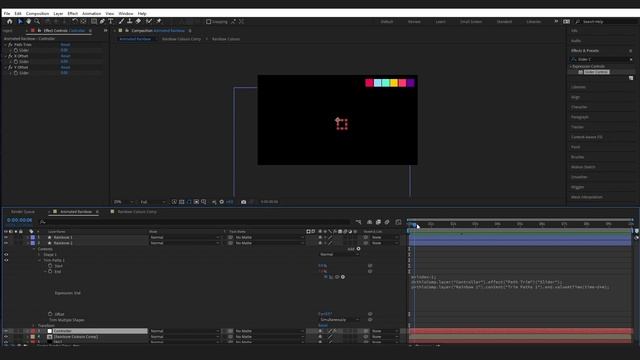The image size is (640, 360).
Task: Reset the Y Offset effect
Action: [x=65, y=67]
